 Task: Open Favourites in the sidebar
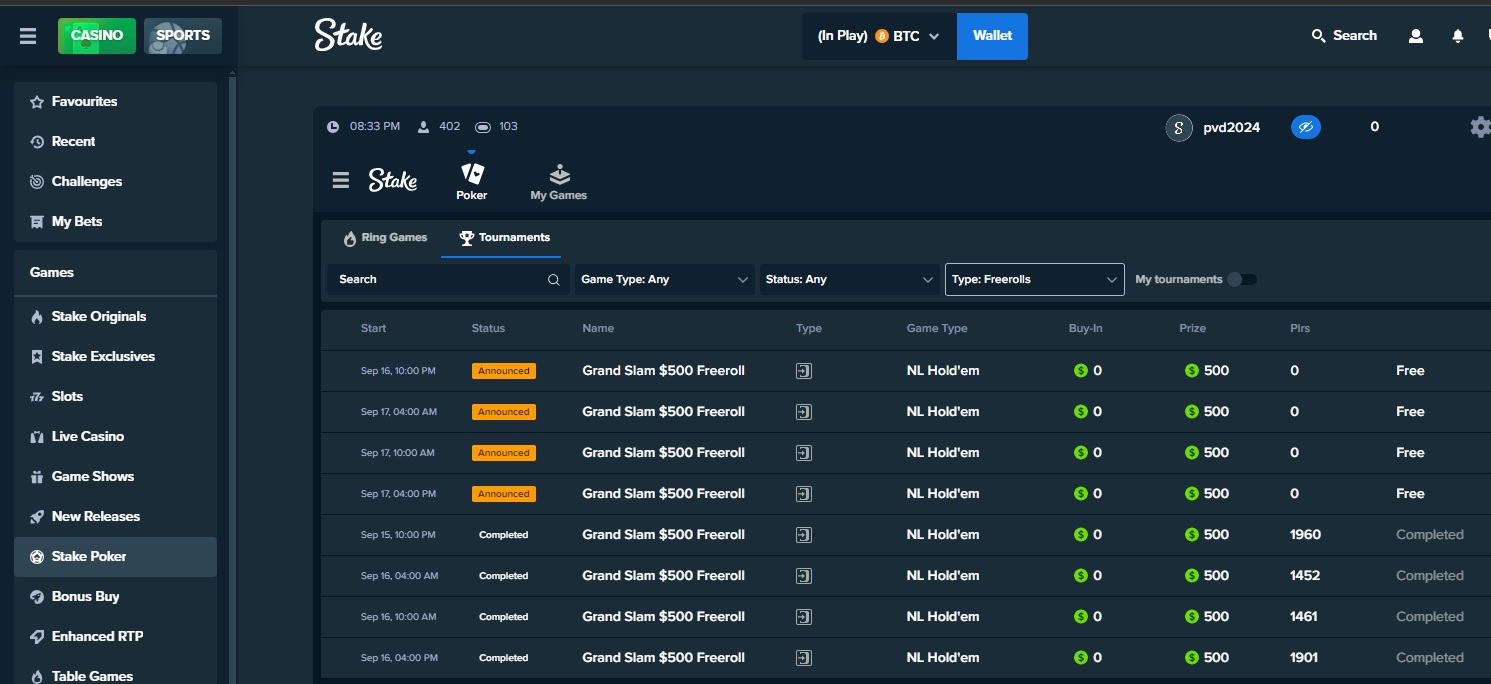click(x=115, y=102)
